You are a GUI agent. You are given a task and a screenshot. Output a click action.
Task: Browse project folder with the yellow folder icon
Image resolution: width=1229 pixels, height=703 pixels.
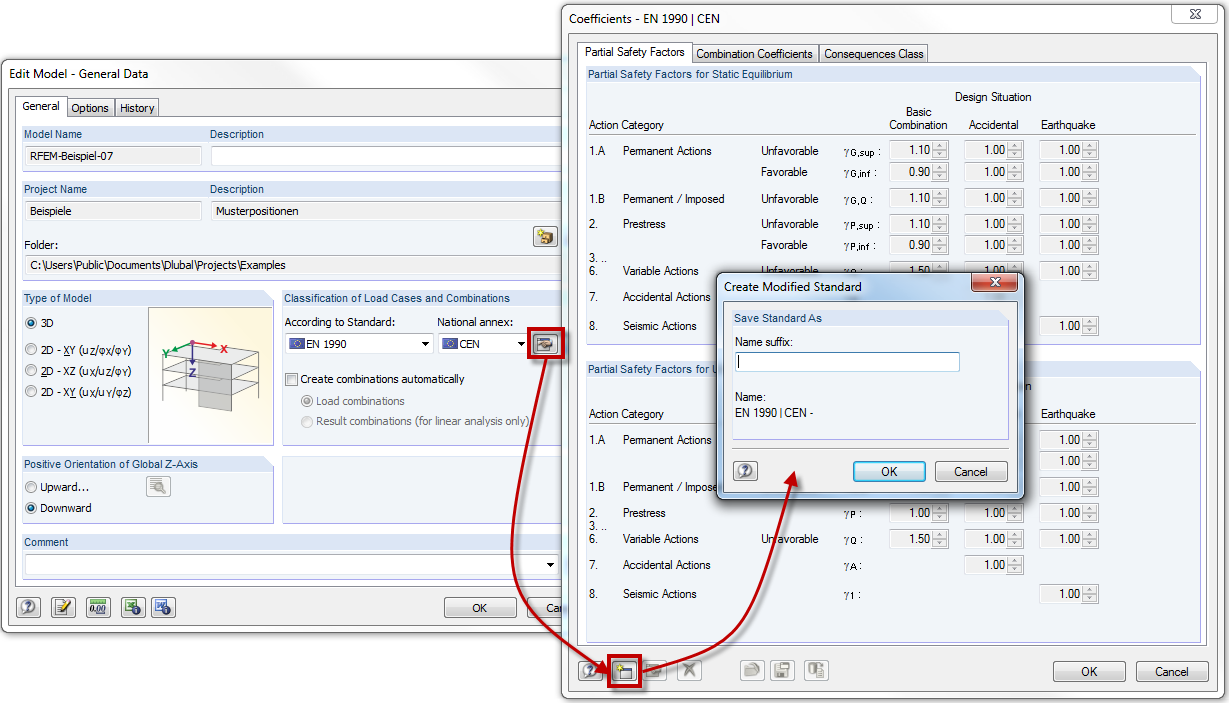coord(545,234)
